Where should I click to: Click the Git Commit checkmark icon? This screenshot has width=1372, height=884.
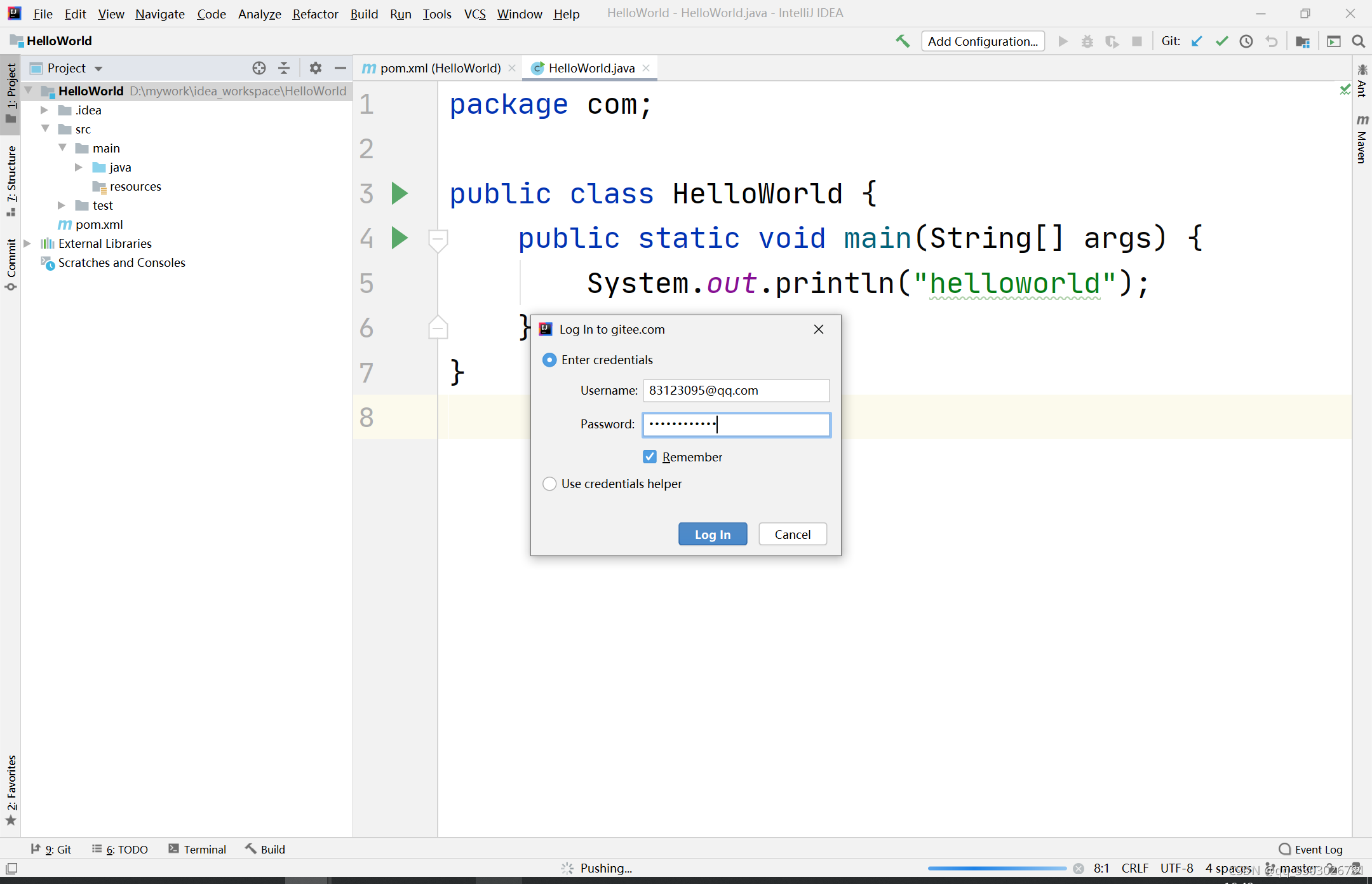pos(1221,41)
